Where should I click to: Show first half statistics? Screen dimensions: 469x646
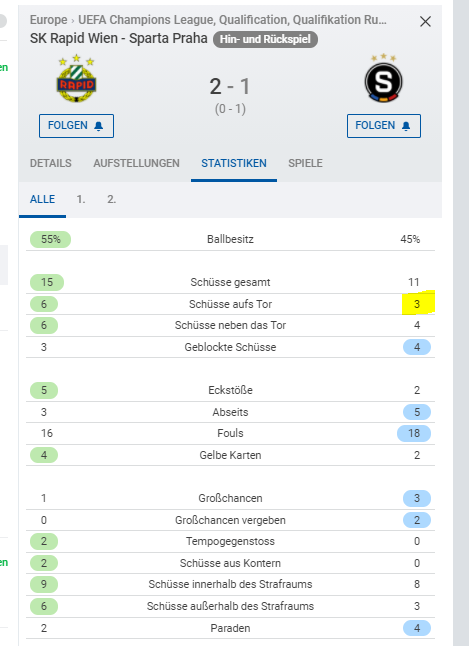tap(81, 199)
